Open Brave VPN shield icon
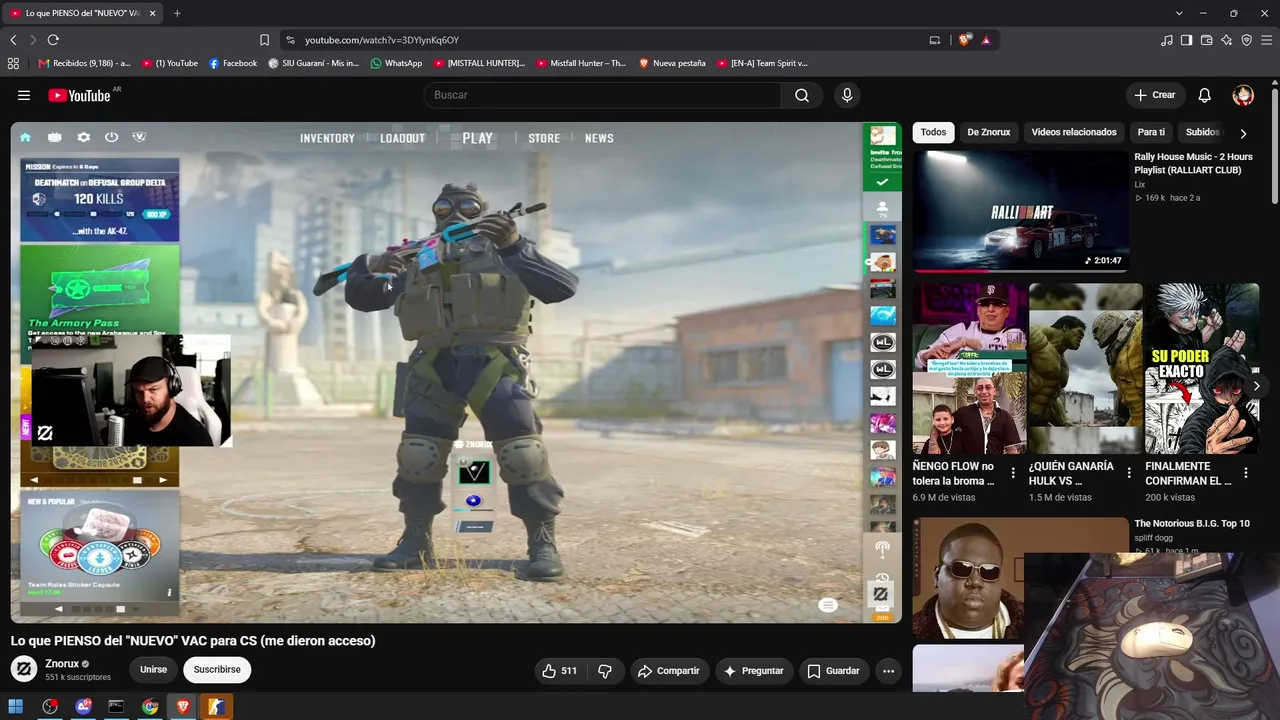 click(x=1246, y=40)
